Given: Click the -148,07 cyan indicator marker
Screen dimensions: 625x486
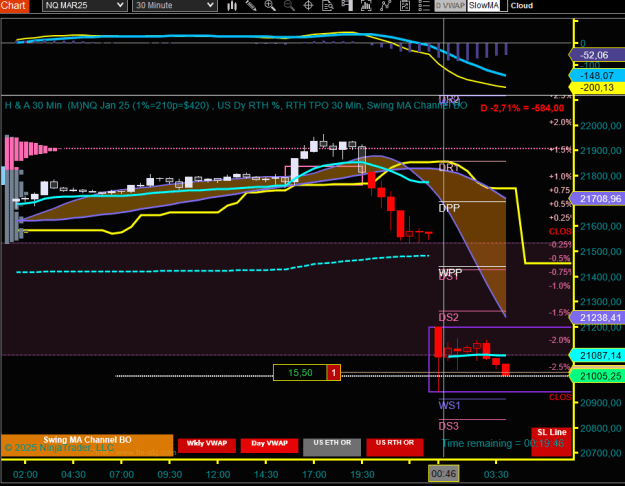Looking at the screenshot, I should pyautogui.click(x=596, y=75).
